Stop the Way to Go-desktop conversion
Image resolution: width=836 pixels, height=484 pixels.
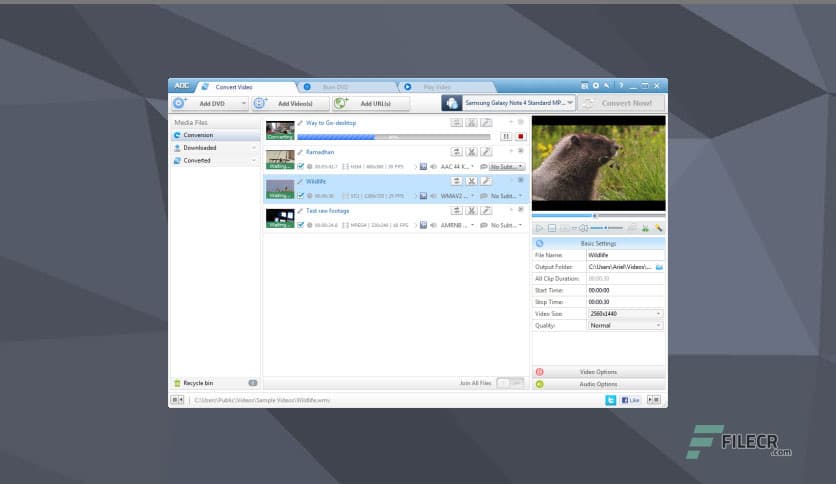(x=520, y=137)
